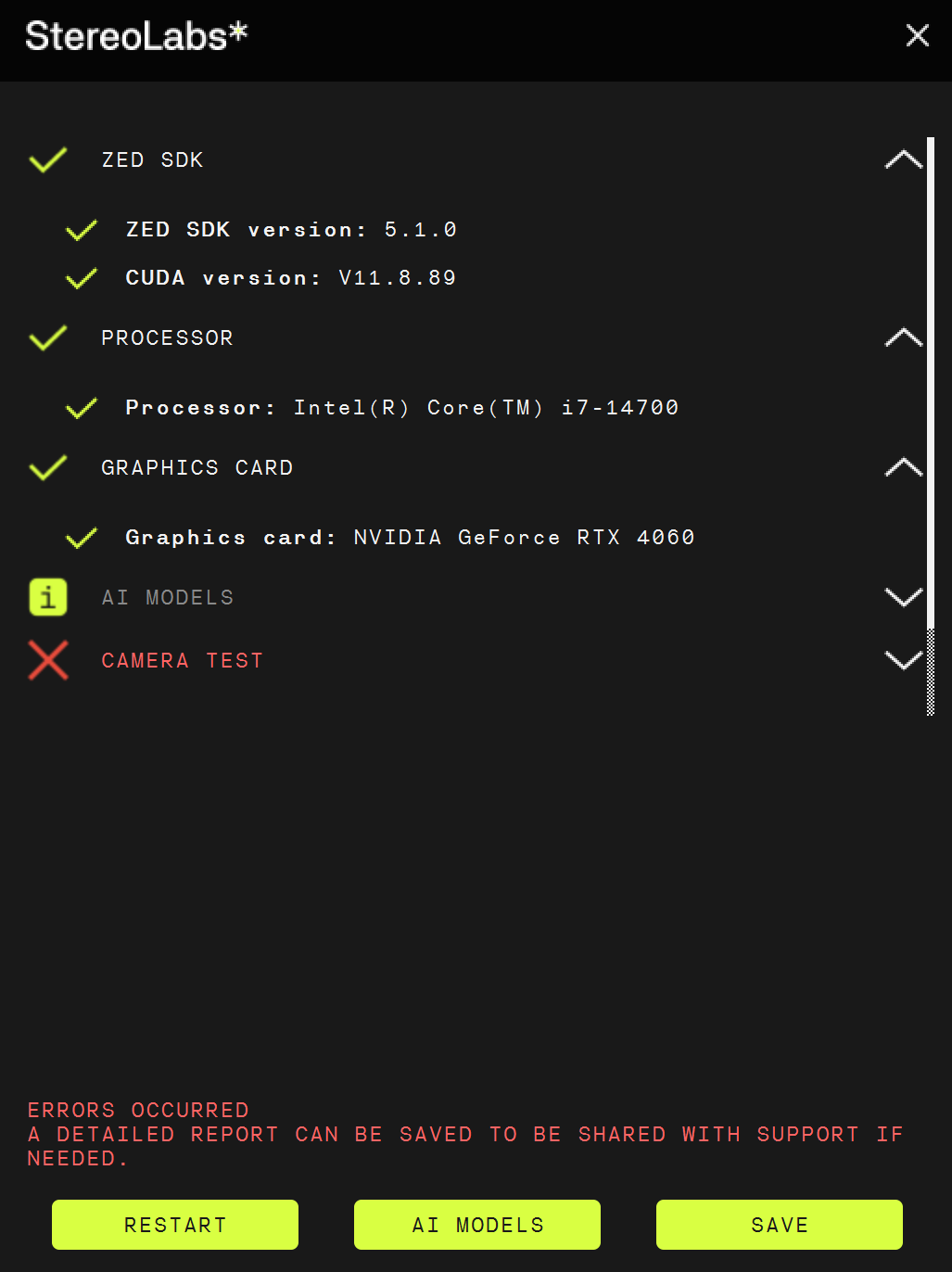Click checkmark beside NVIDIA GeForce graphics card
Viewport: 952px width, 1272px height.
tap(82, 538)
